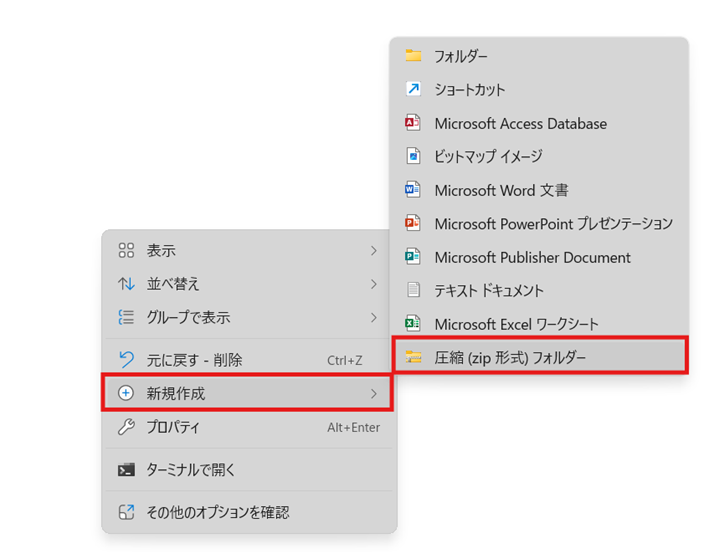Click the shortcut arrow icon beside ショートカット
This screenshot has height=554, width=709.
(x=413, y=90)
